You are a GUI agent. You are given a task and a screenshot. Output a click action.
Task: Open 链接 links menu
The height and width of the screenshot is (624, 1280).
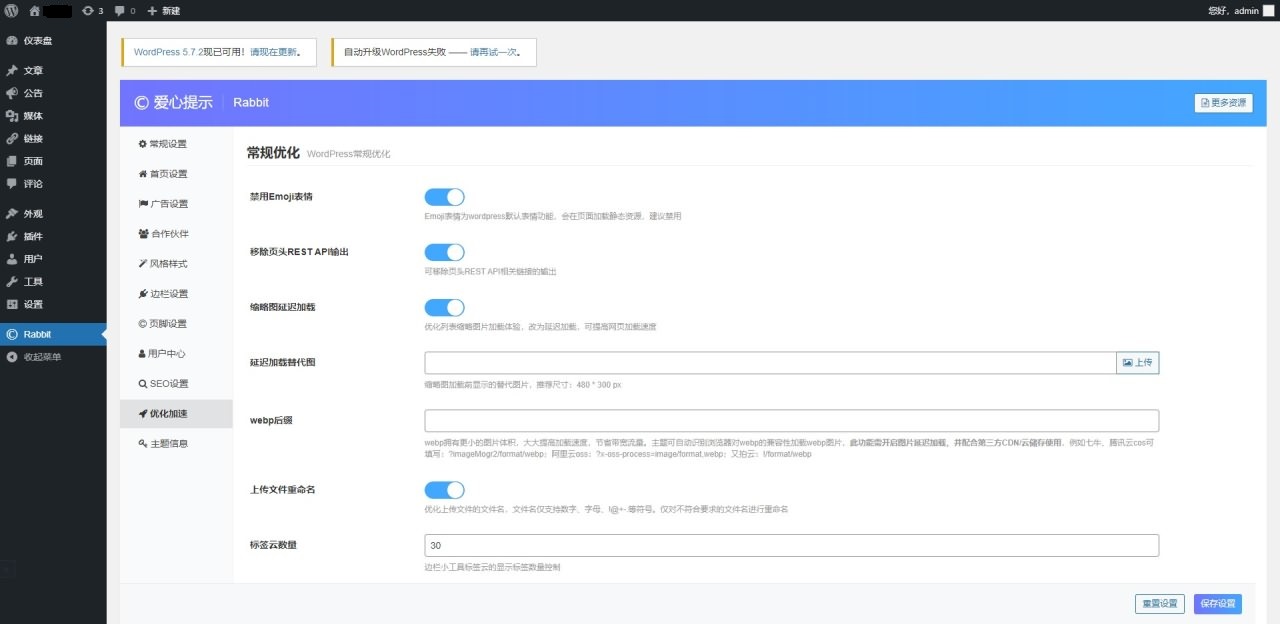(x=53, y=139)
